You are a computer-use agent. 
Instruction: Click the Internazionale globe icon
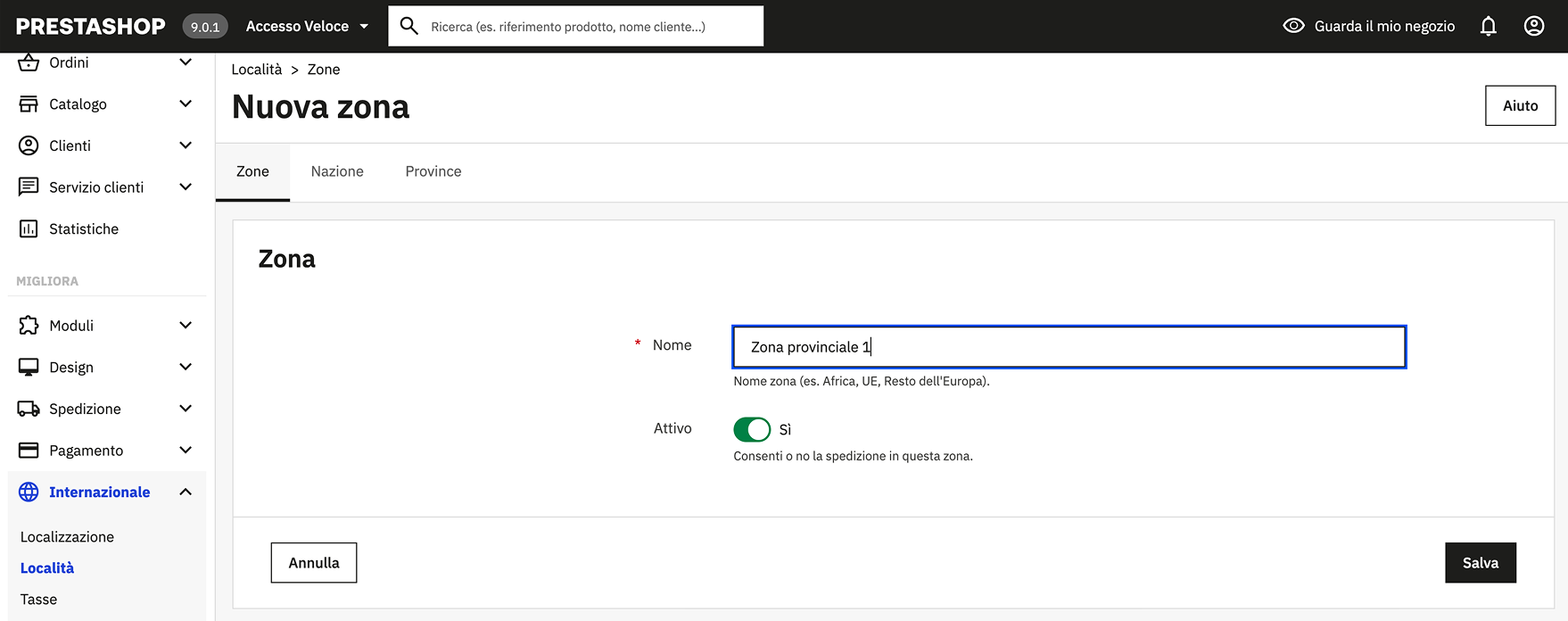(x=29, y=493)
